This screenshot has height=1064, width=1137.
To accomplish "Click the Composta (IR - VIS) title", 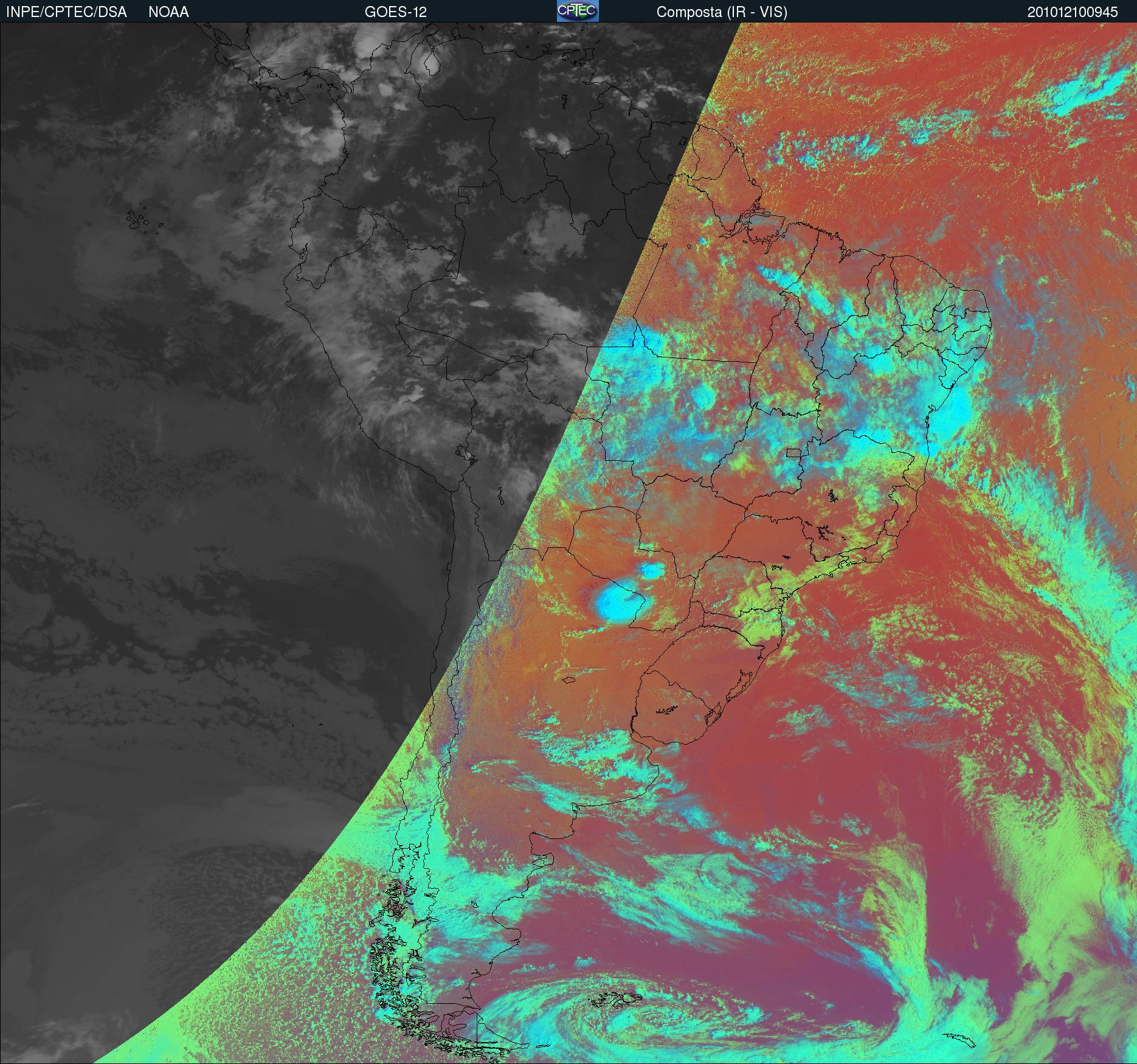I will coord(722,12).
